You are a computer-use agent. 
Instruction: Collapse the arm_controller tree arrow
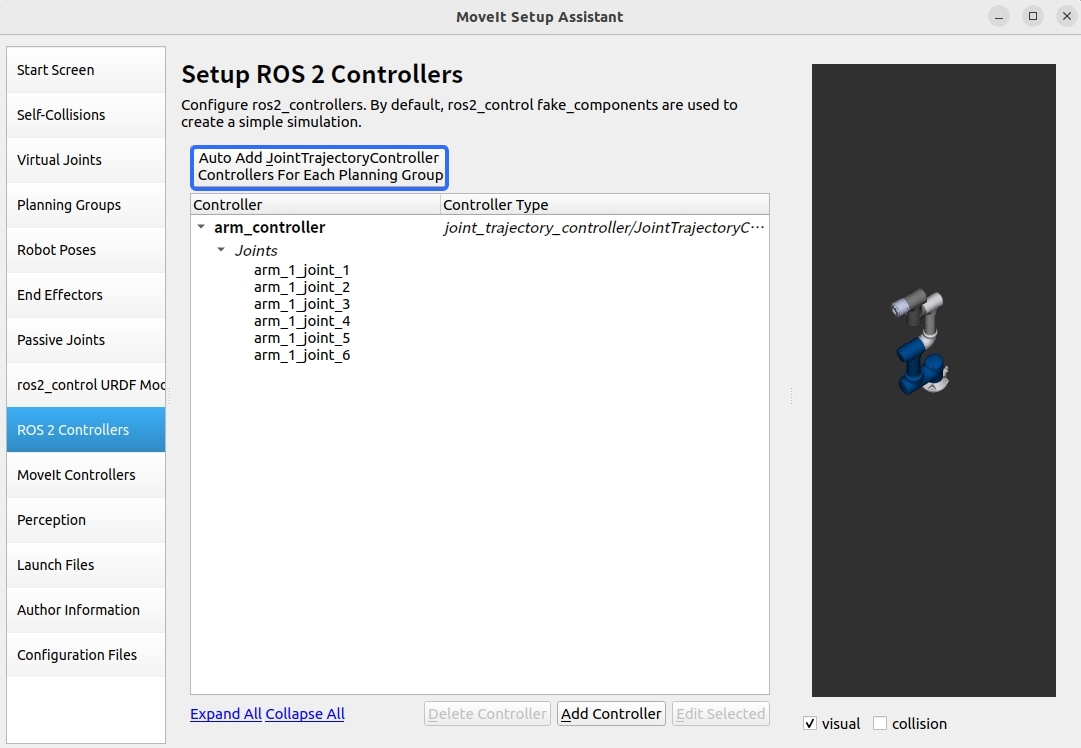pos(201,227)
